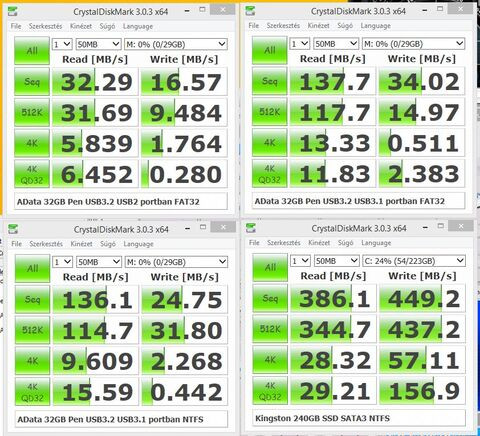Image resolution: width=480 pixels, height=436 pixels.
Task: Run 4K QD32 test in USB2 FAT32 window
Action: (32, 174)
